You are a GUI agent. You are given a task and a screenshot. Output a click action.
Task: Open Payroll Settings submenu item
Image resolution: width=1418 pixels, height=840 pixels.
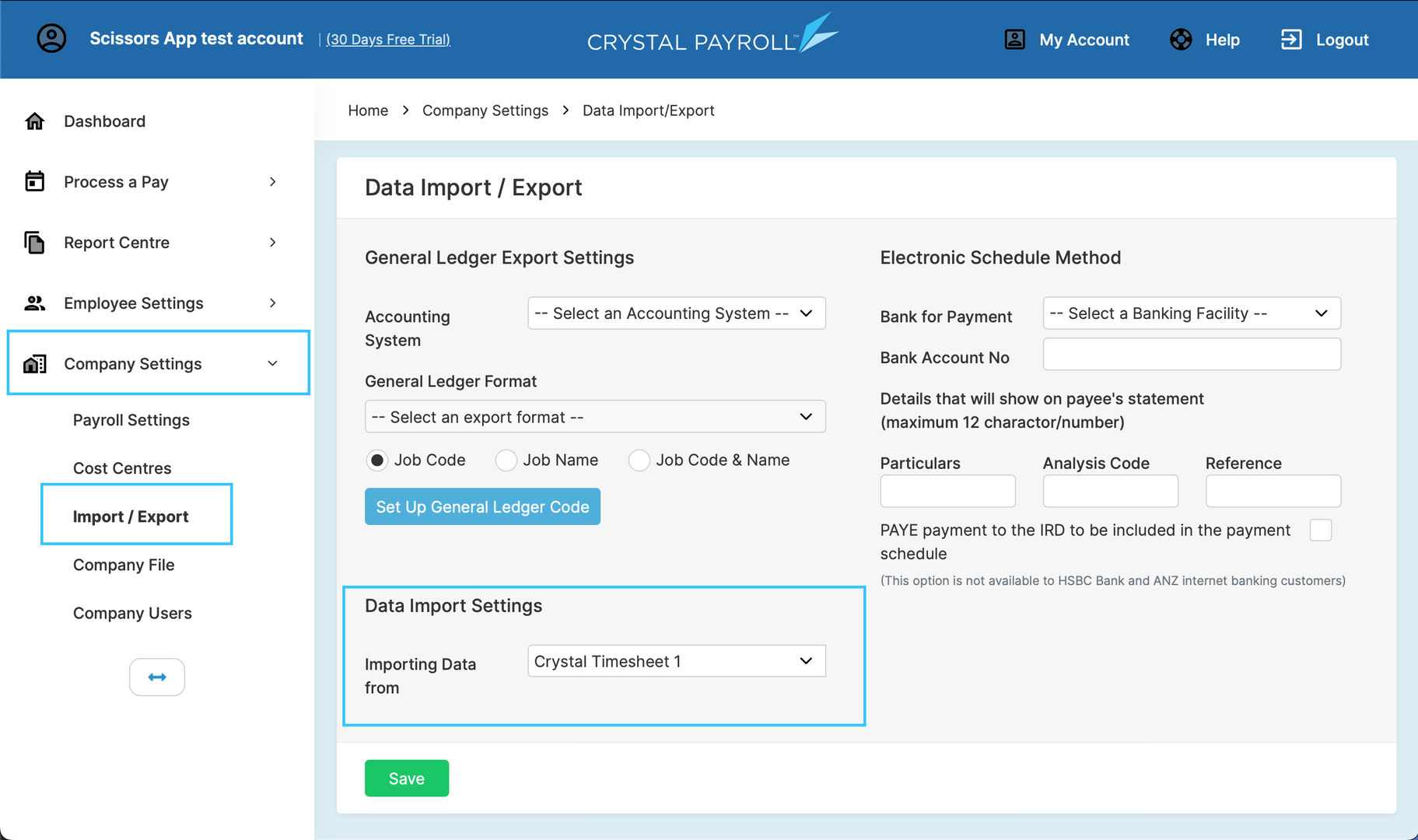[131, 420]
